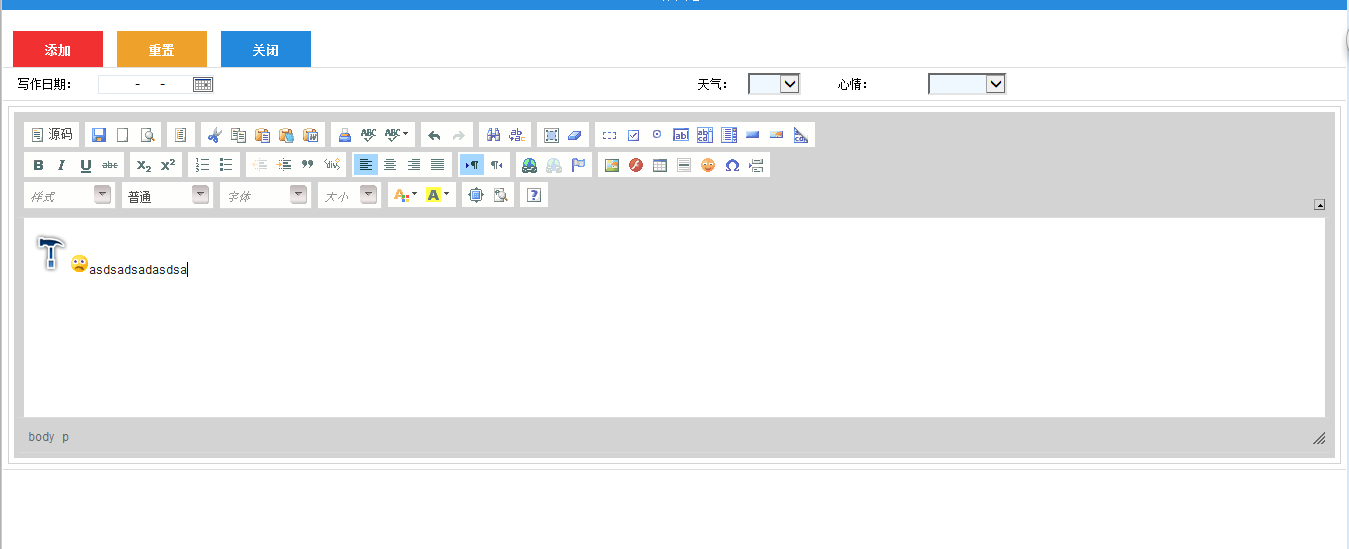1349x549 pixels.
Task: Open the 普通 paragraph format dropdown
Action: click(167, 195)
